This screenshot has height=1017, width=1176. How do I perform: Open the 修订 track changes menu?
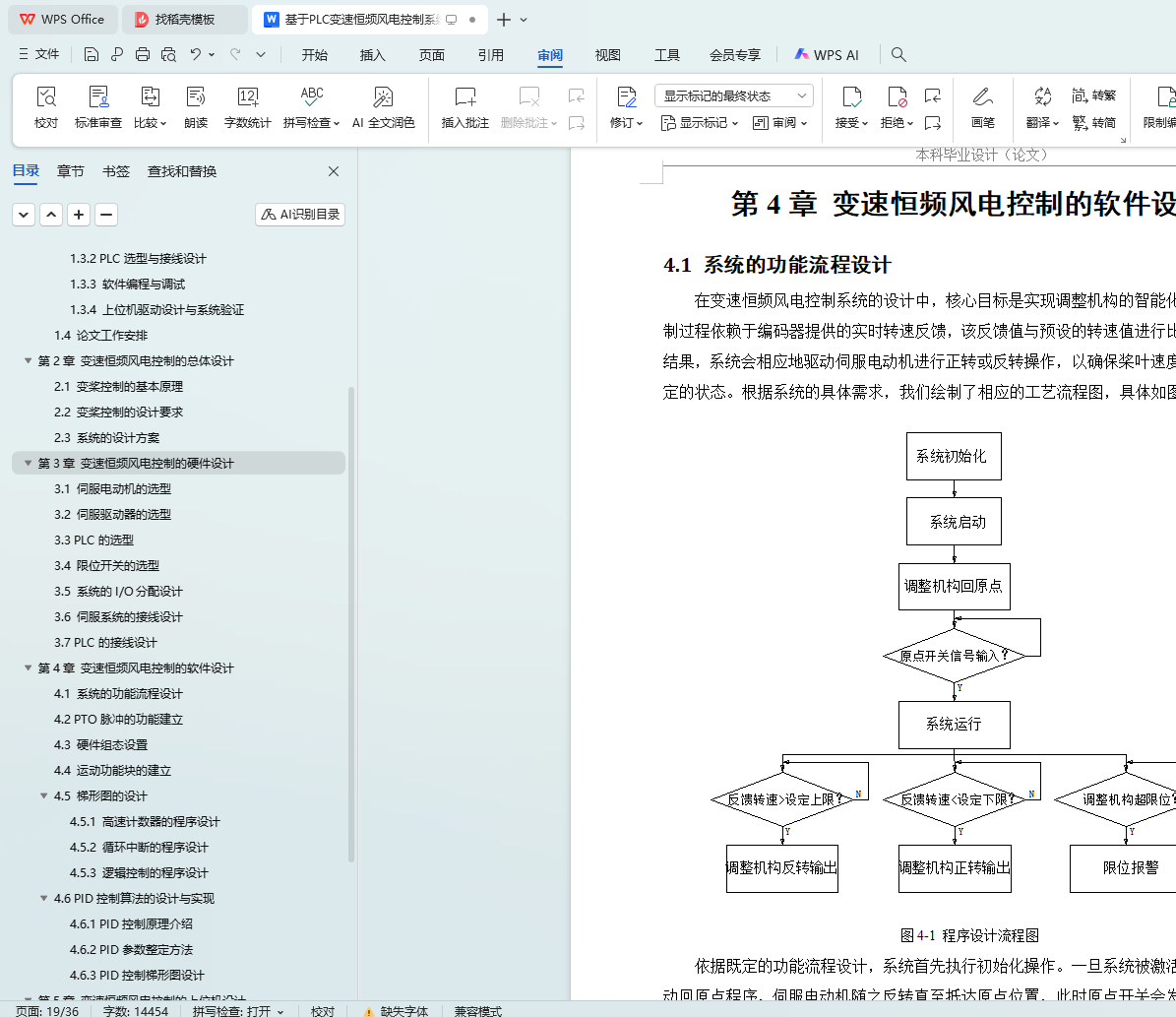click(x=626, y=107)
